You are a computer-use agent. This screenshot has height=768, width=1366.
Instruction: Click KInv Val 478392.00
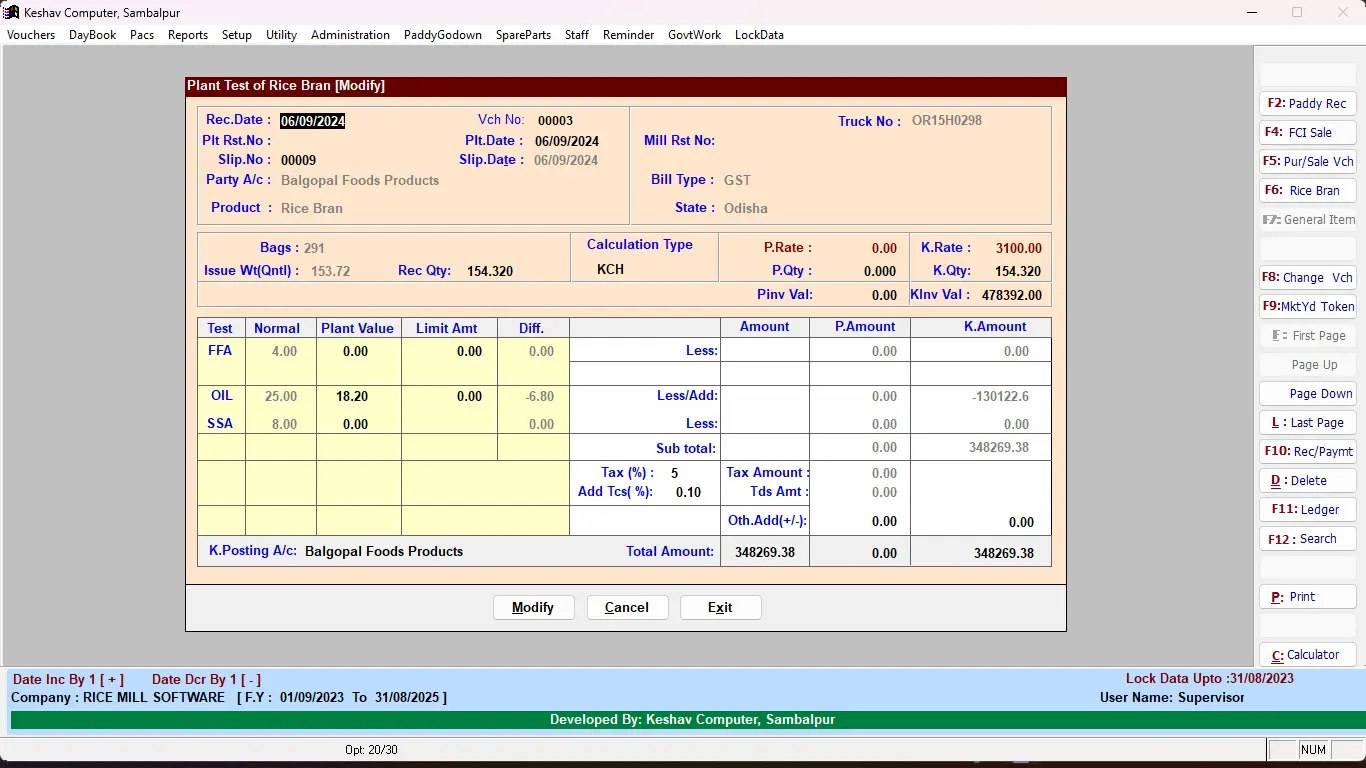coord(1012,295)
